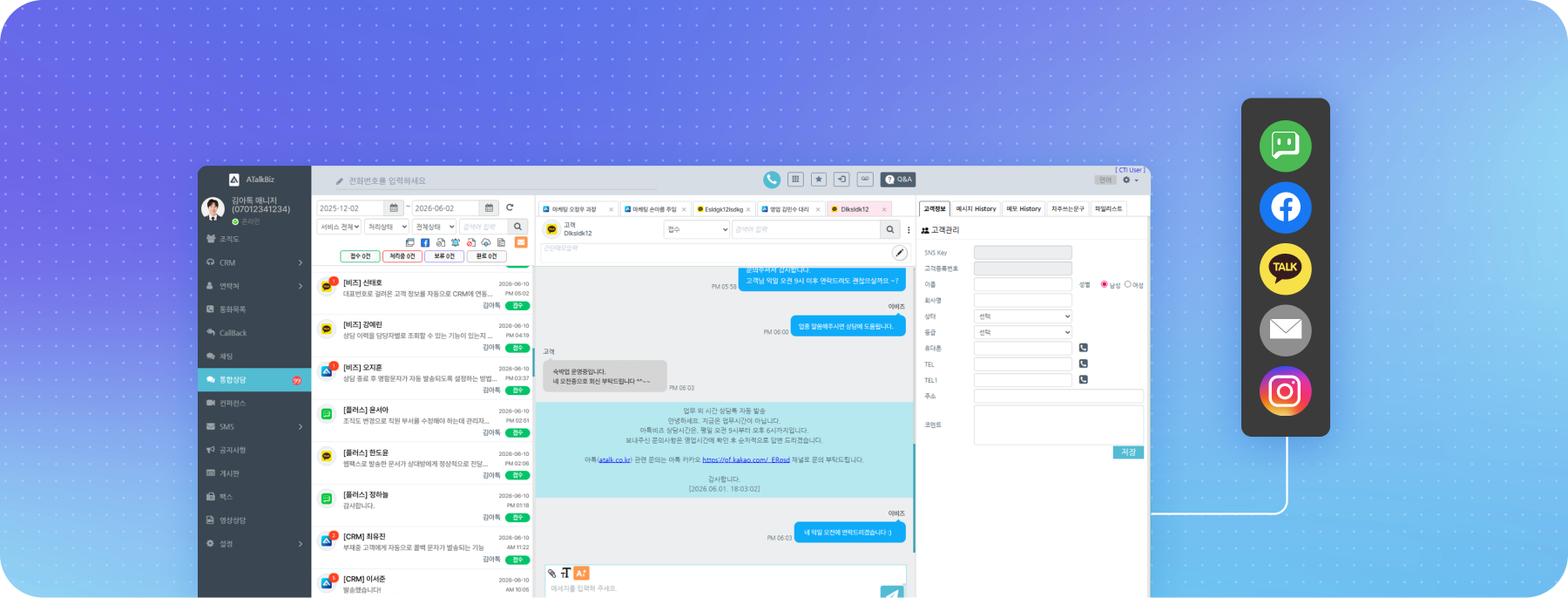
Task: Search the chat with the magnifier button
Action: click(x=889, y=229)
